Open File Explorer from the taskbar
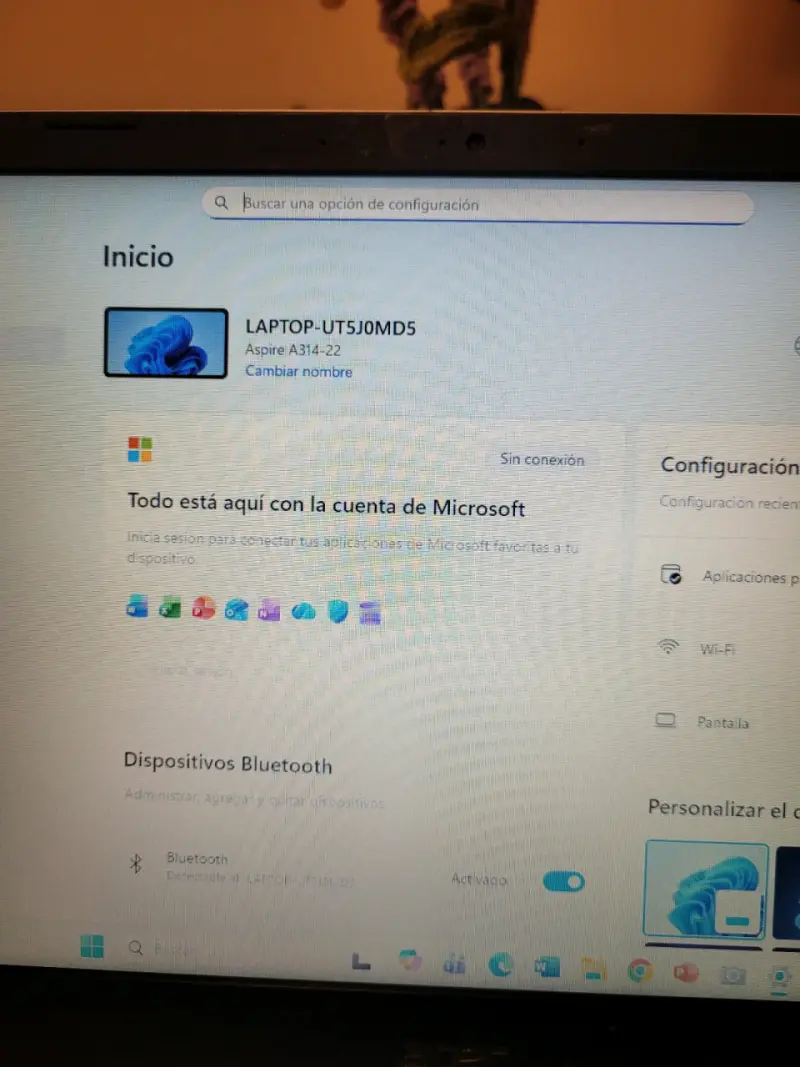The image size is (800, 1067). (593, 969)
